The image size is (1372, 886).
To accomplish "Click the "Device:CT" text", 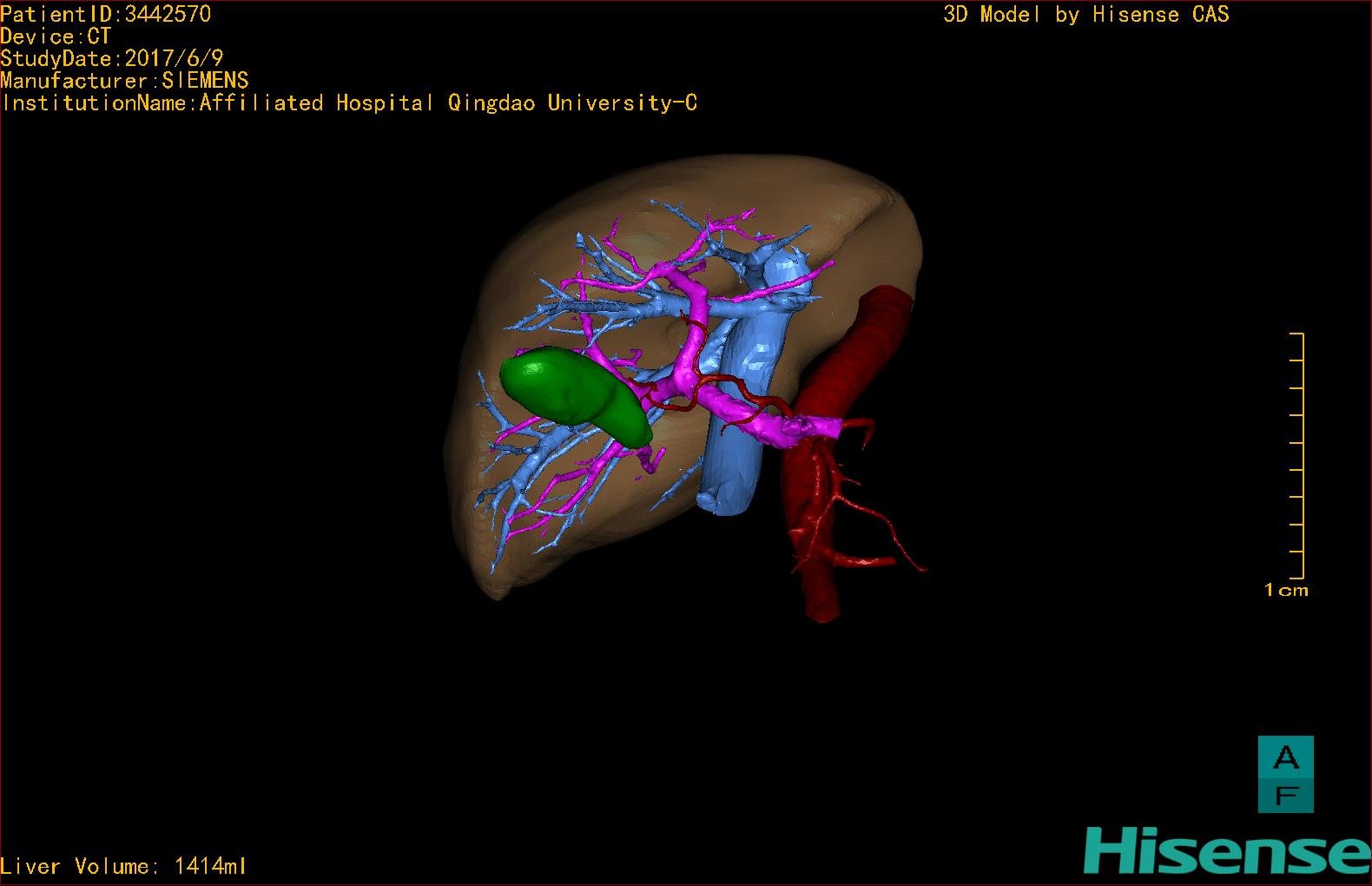I will (56, 36).
